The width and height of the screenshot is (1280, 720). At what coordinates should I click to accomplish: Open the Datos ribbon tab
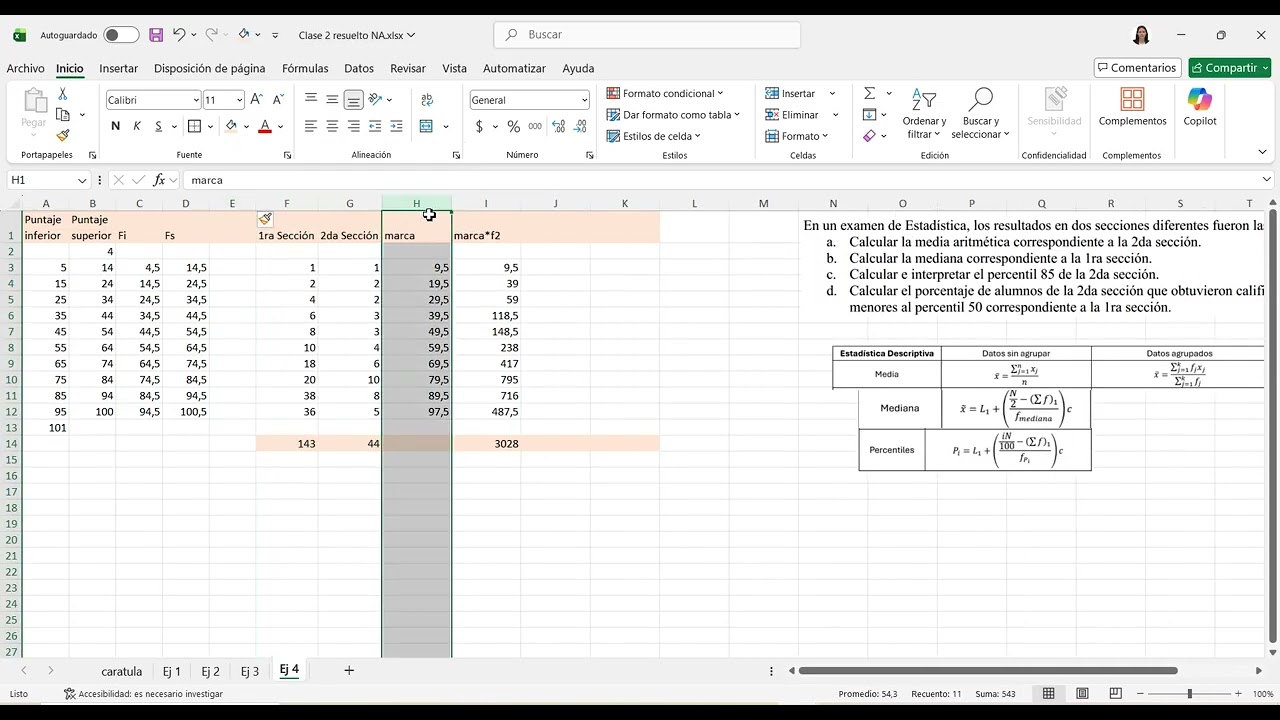coord(359,68)
